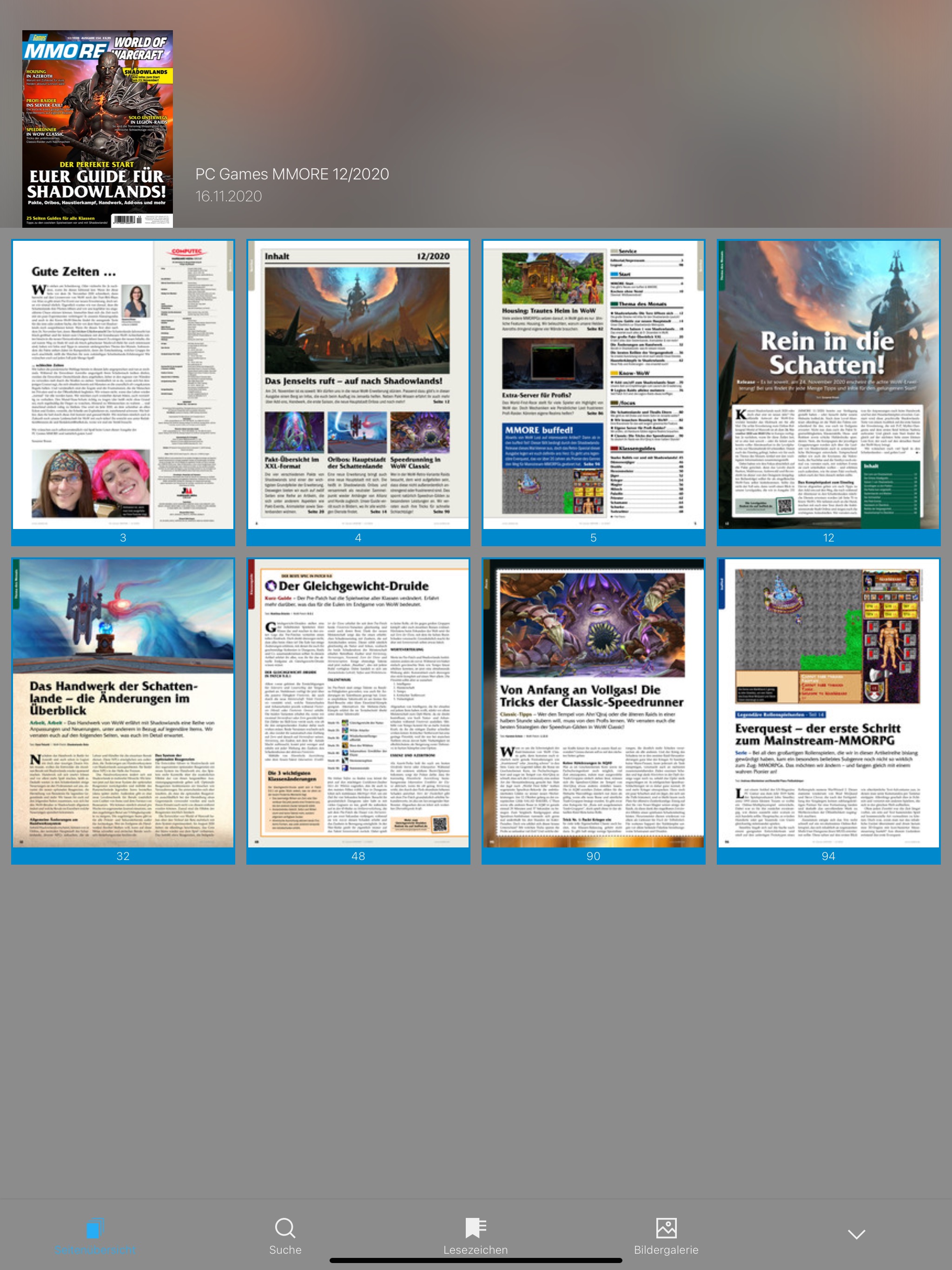Open the Bildergalerie picture icon
Screen dimensions: 952x1270
coord(666,1228)
